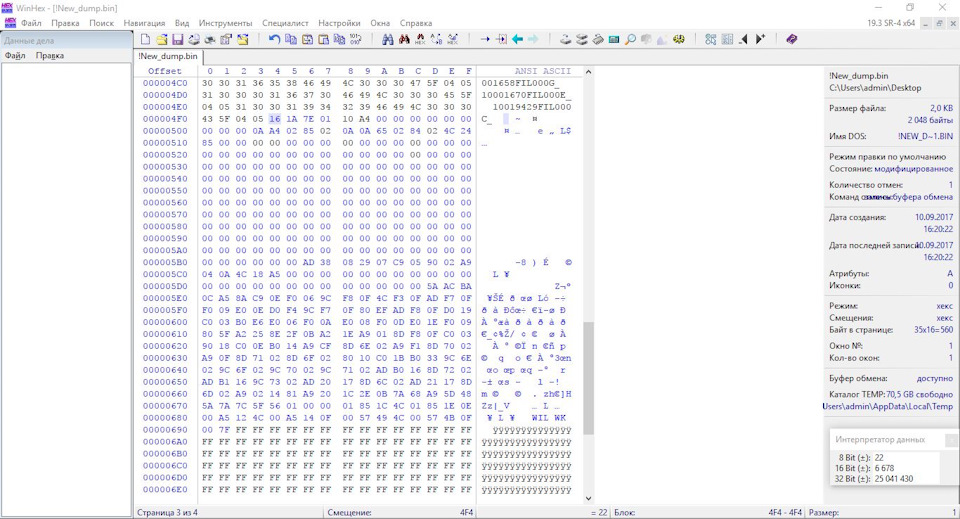This screenshot has width=960, height=519.
Task: Undo the last edit
Action: (274, 39)
